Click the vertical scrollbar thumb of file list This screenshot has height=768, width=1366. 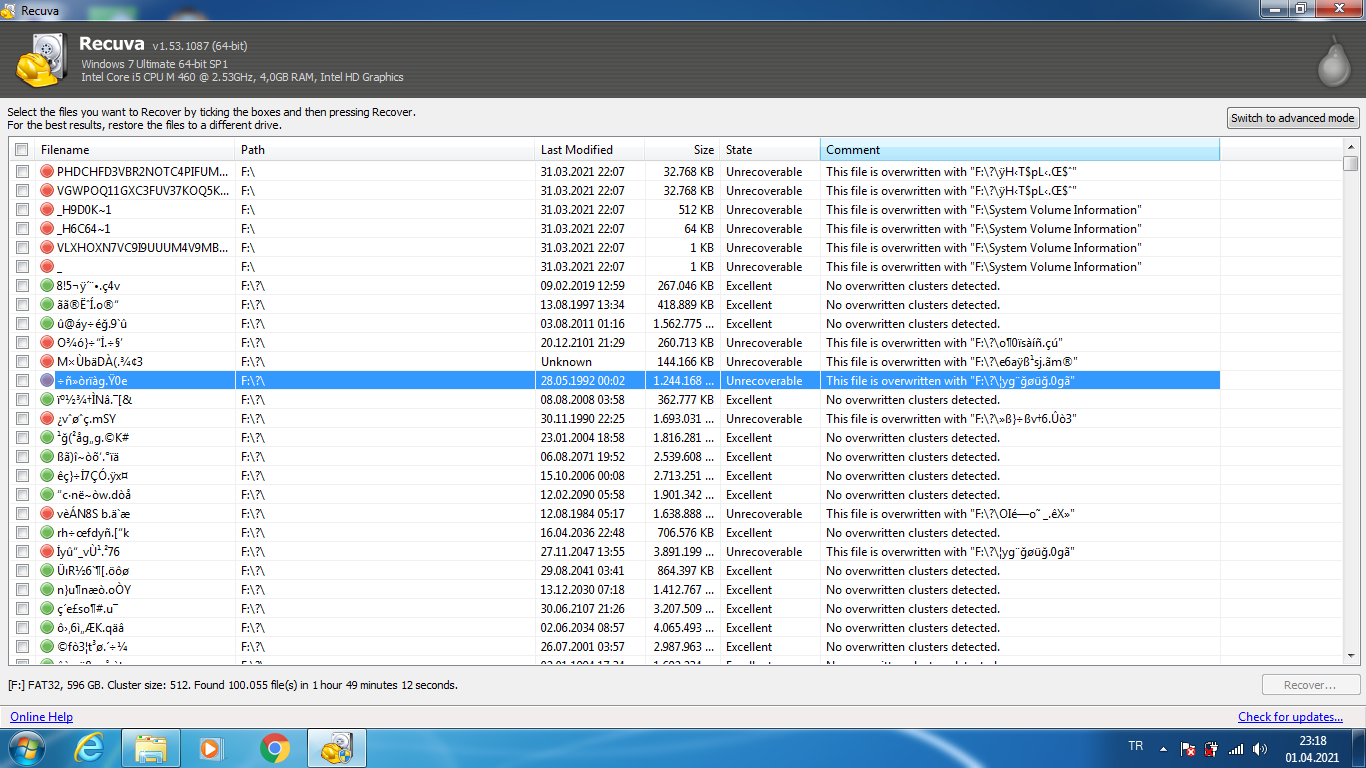click(x=1350, y=163)
